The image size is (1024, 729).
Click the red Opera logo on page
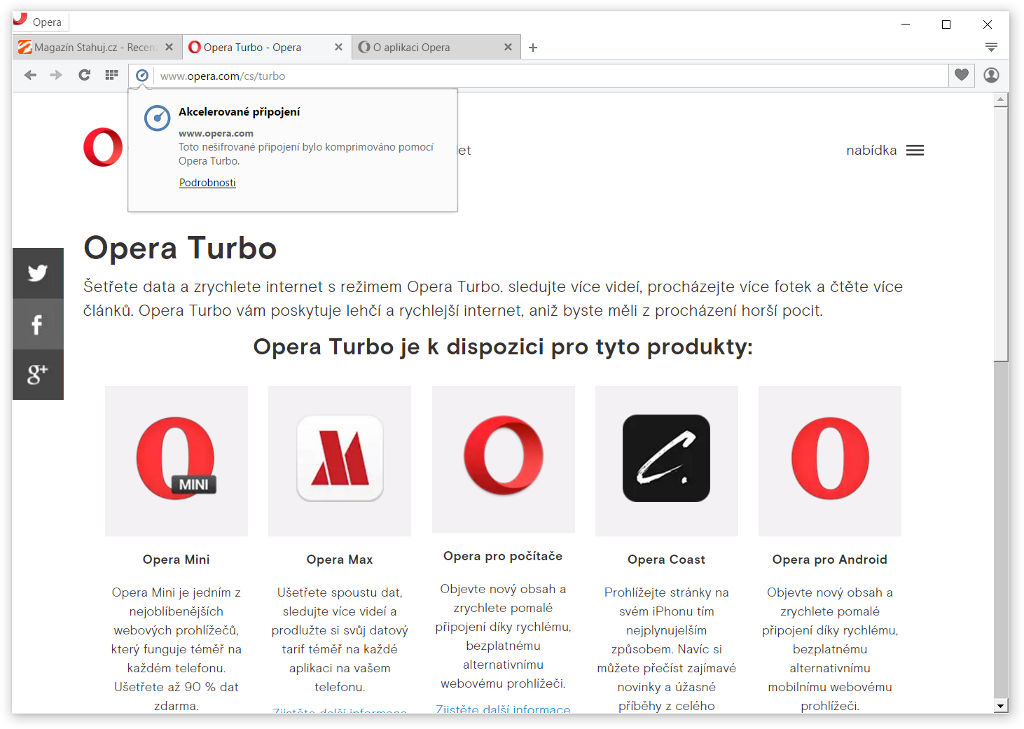click(103, 148)
